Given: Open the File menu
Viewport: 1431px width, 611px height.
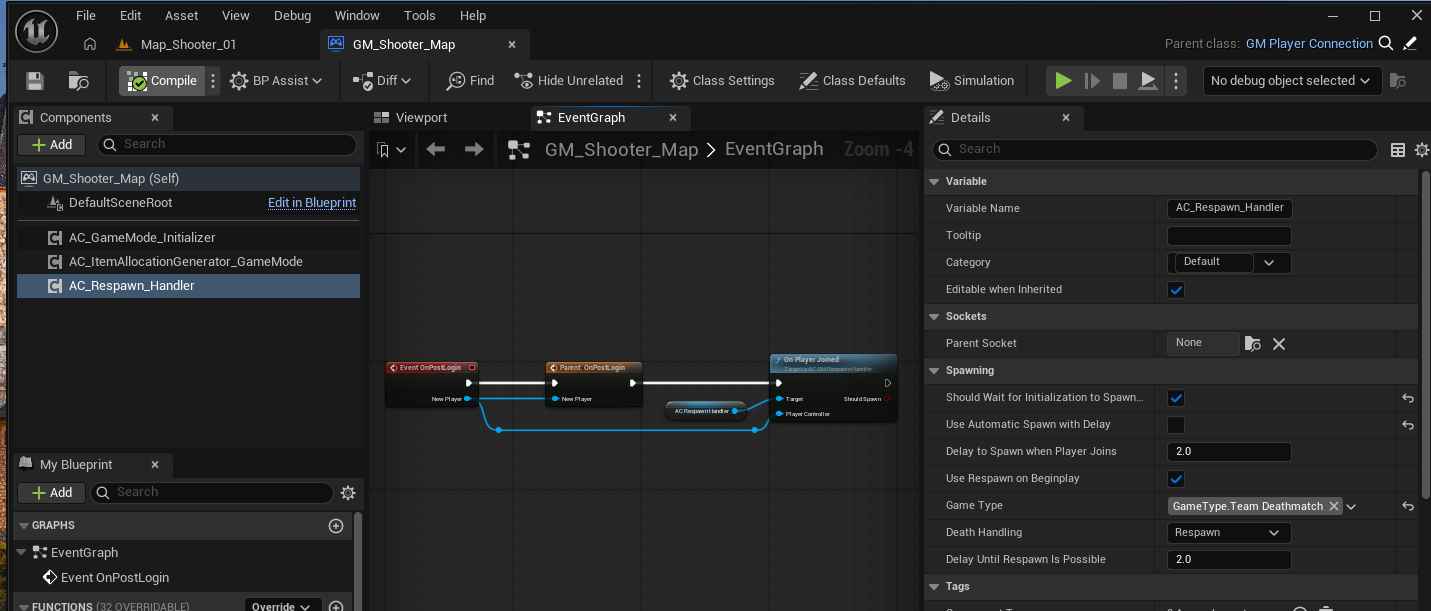Looking at the screenshot, I should pyautogui.click(x=86, y=16).
